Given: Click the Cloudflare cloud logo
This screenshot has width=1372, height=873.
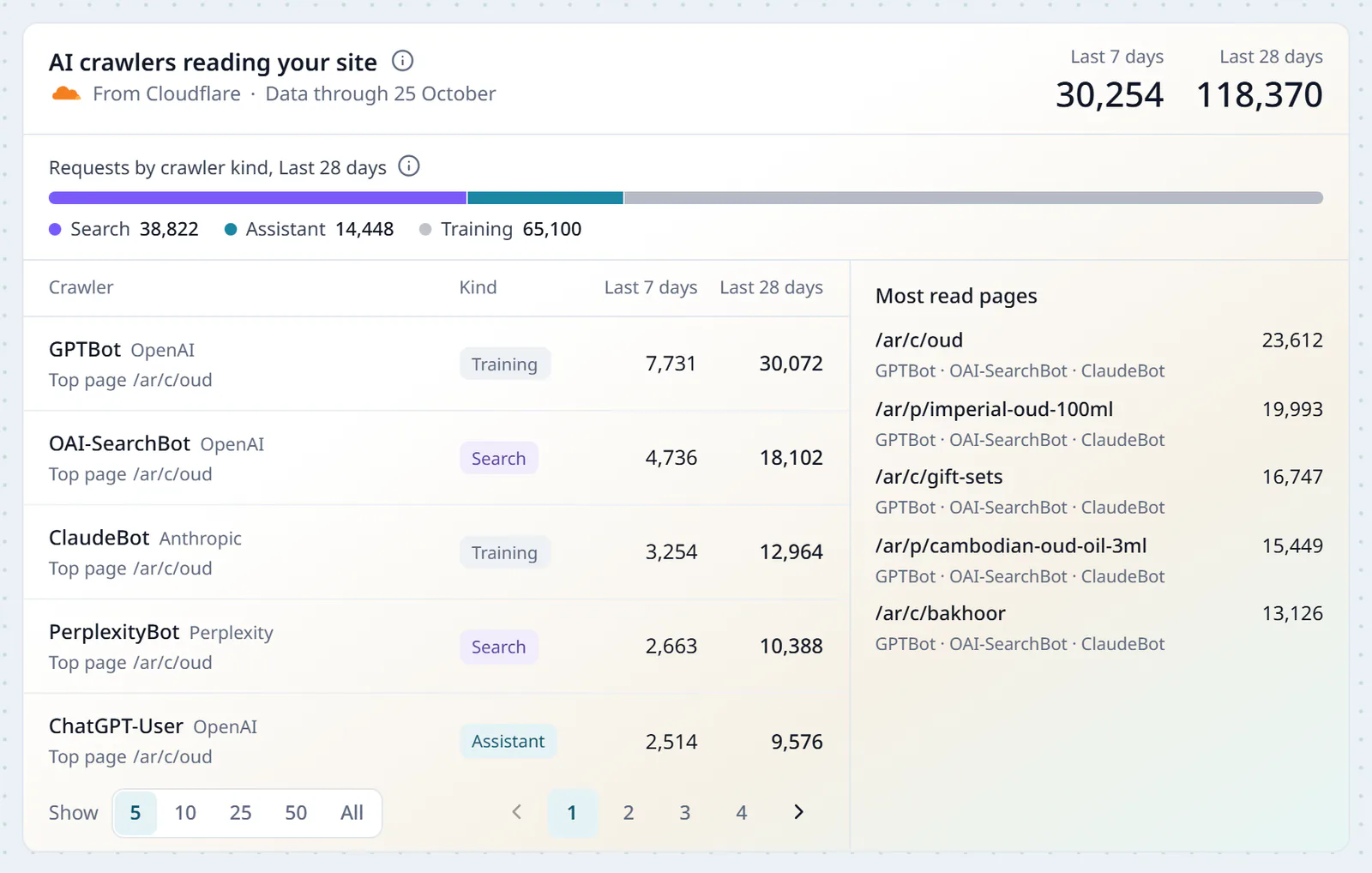Looking at the screenshot, I should (66, 93).
